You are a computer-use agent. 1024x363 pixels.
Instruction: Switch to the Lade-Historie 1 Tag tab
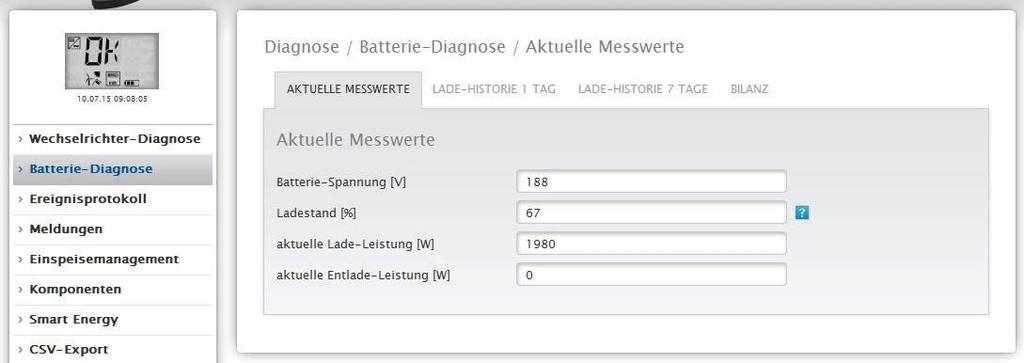(x=494, y=89)
